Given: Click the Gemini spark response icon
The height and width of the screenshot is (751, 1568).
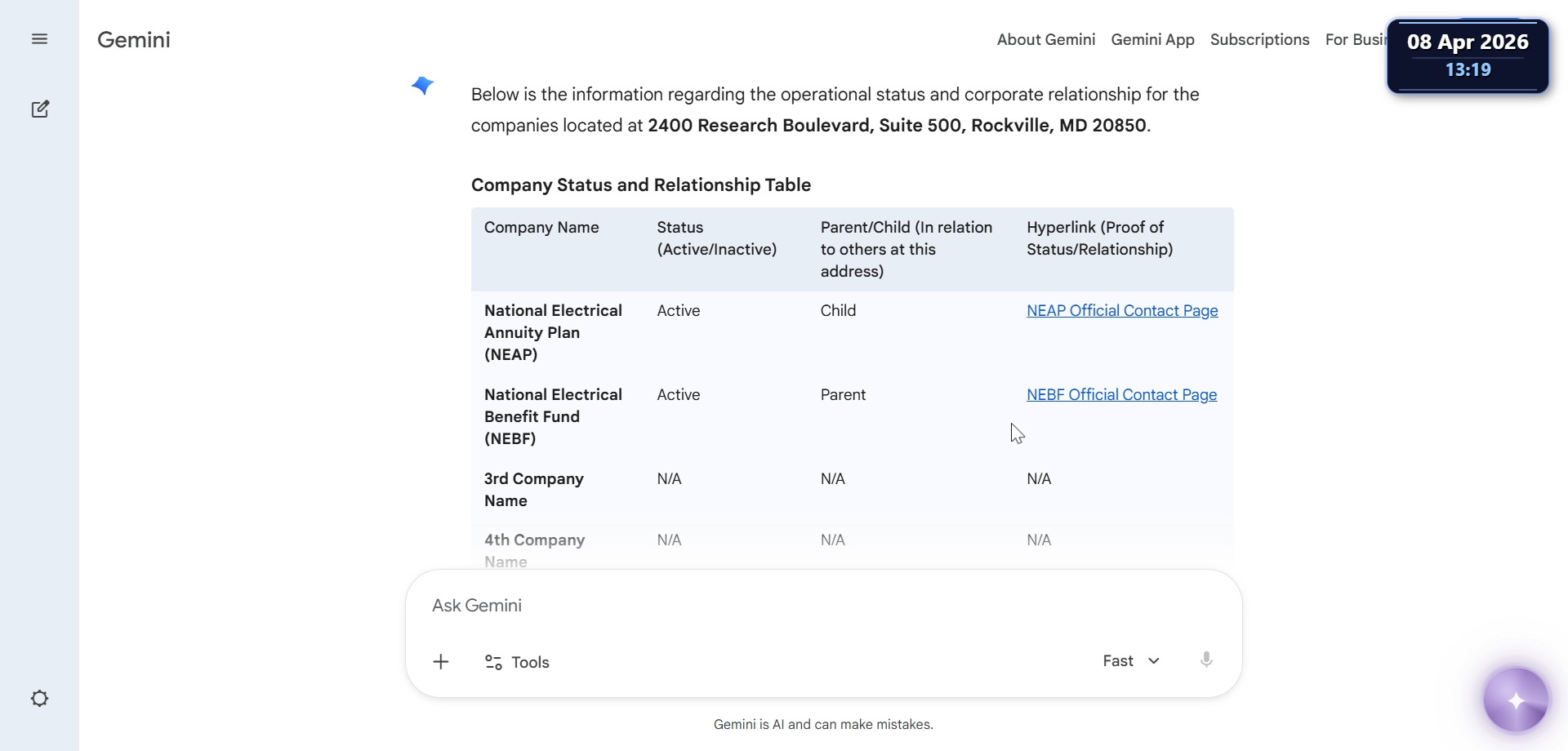Looking at the screenshot, I should tap(422, 86).
